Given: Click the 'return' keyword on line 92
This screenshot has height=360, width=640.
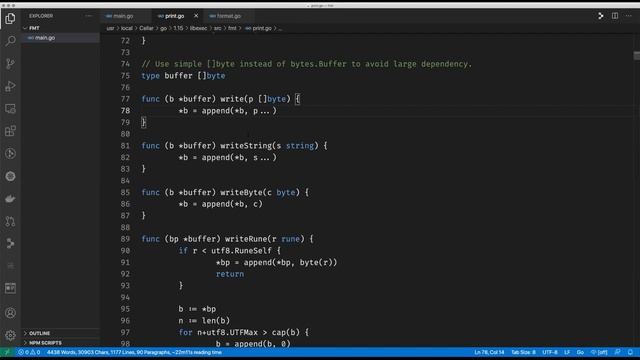Looking at the screenshot, I should [230, 274].
